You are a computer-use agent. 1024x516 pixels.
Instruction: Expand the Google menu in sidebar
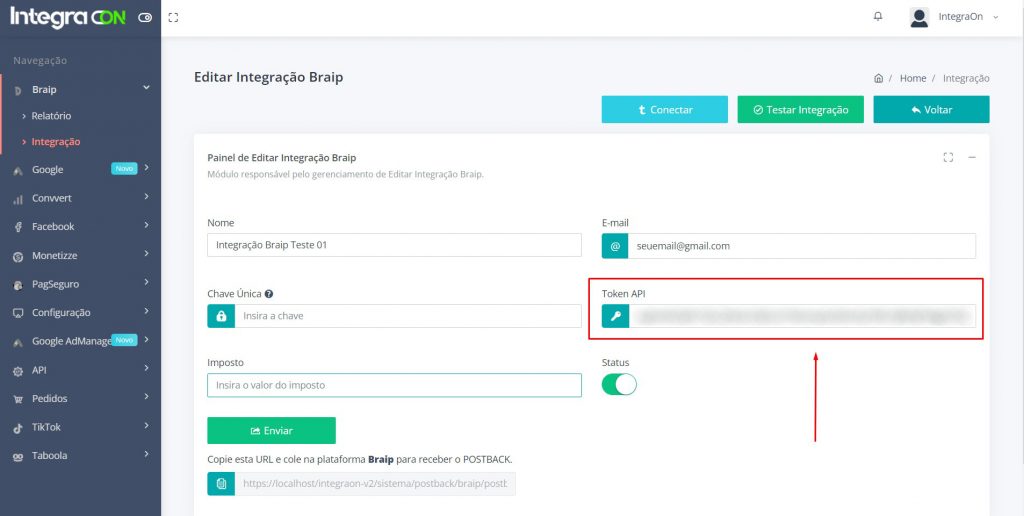tap(80, 170)
